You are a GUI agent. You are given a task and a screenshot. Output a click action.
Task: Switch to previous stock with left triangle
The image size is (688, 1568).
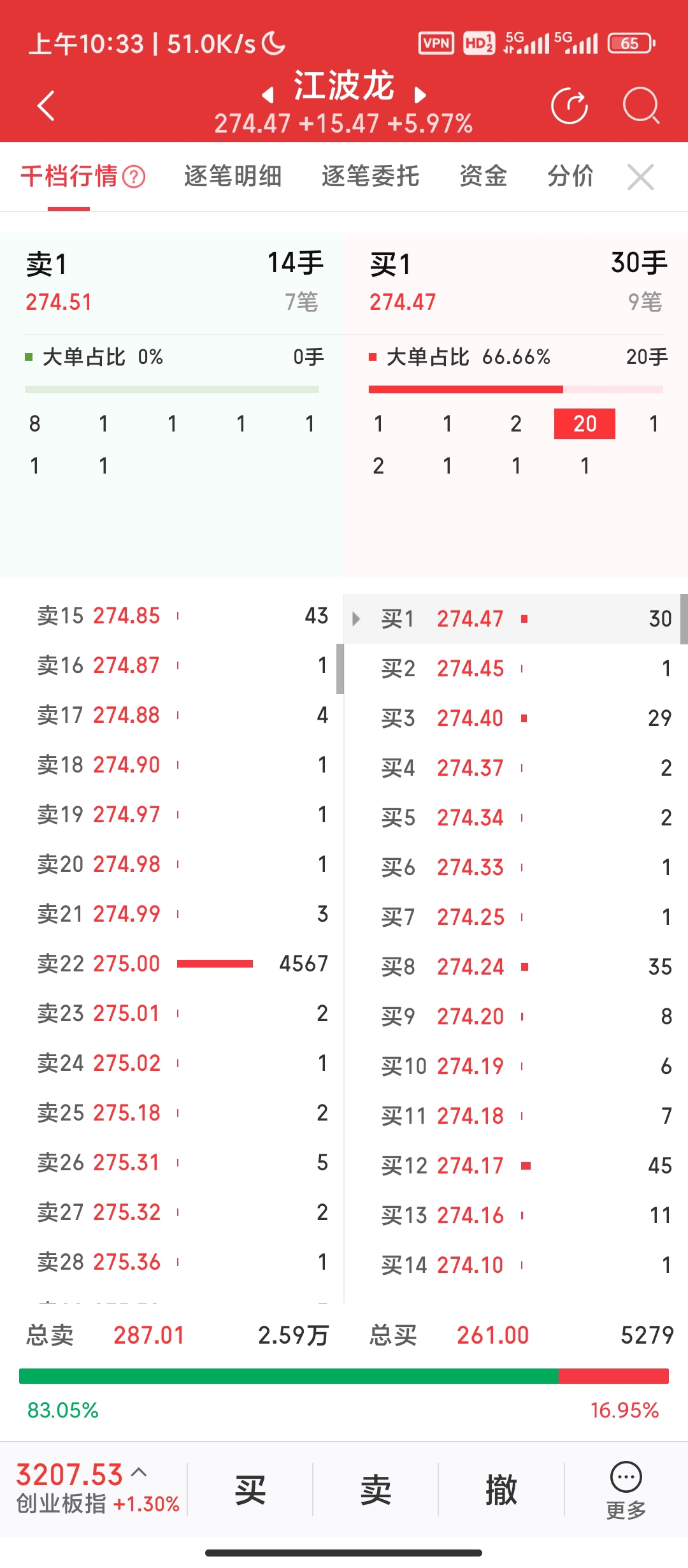pos(268,96)
